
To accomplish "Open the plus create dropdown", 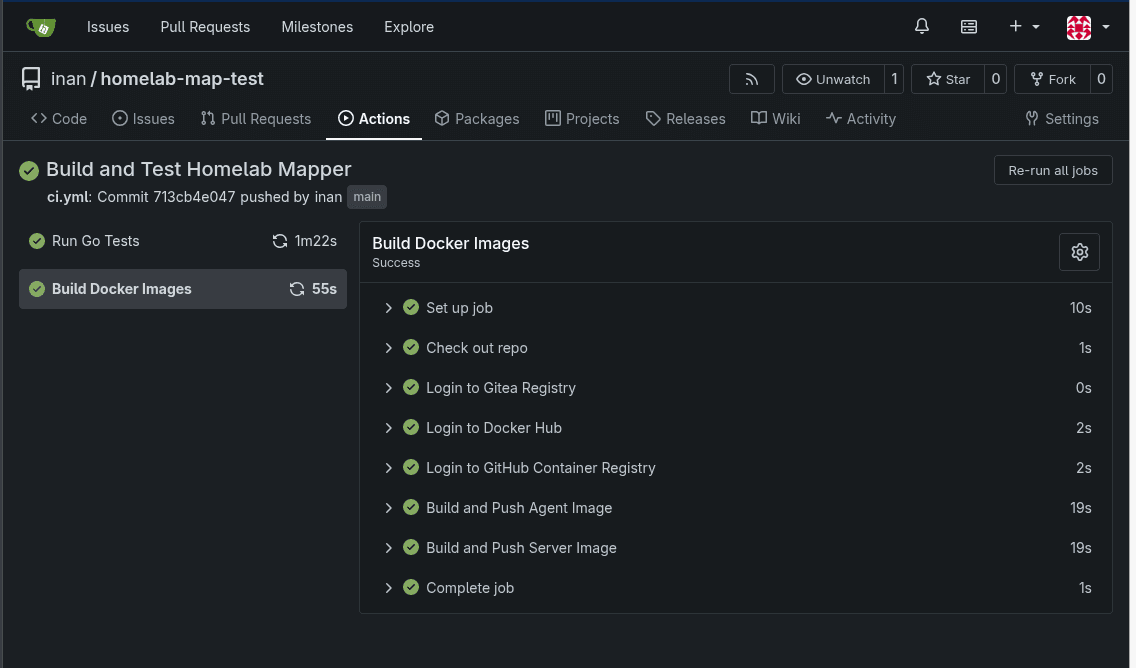I will [x=1023, y=27].
